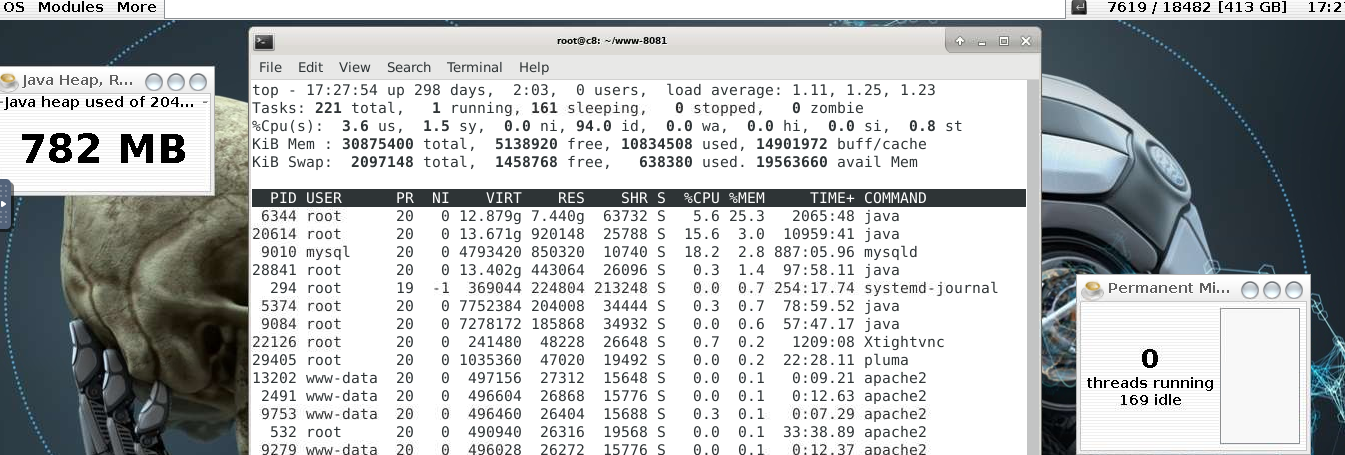This screenshot has height=455, width=1345.
Task: Open the Help menu in the terminal
Action: [x=533, y=67]
